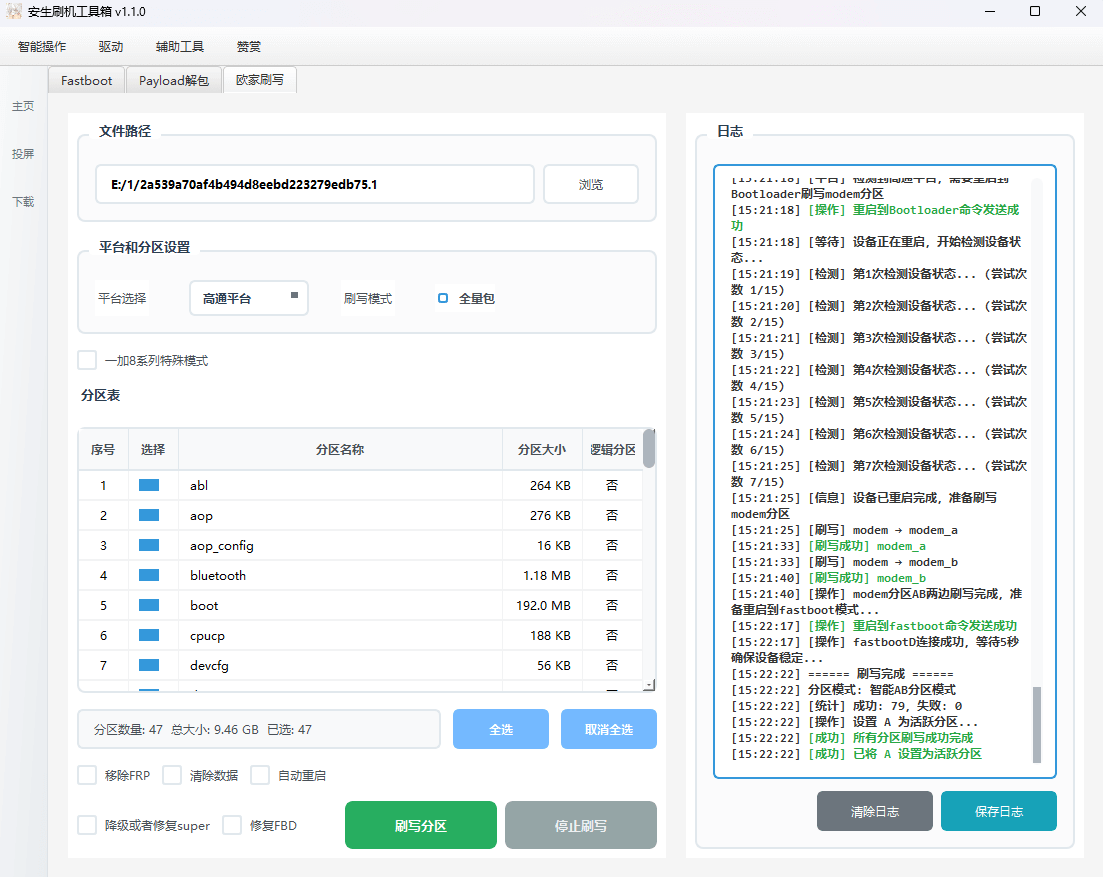Screen dimensions: 1103x877
Task: Enable the 清除数据 checkbox
Action: 171,775
